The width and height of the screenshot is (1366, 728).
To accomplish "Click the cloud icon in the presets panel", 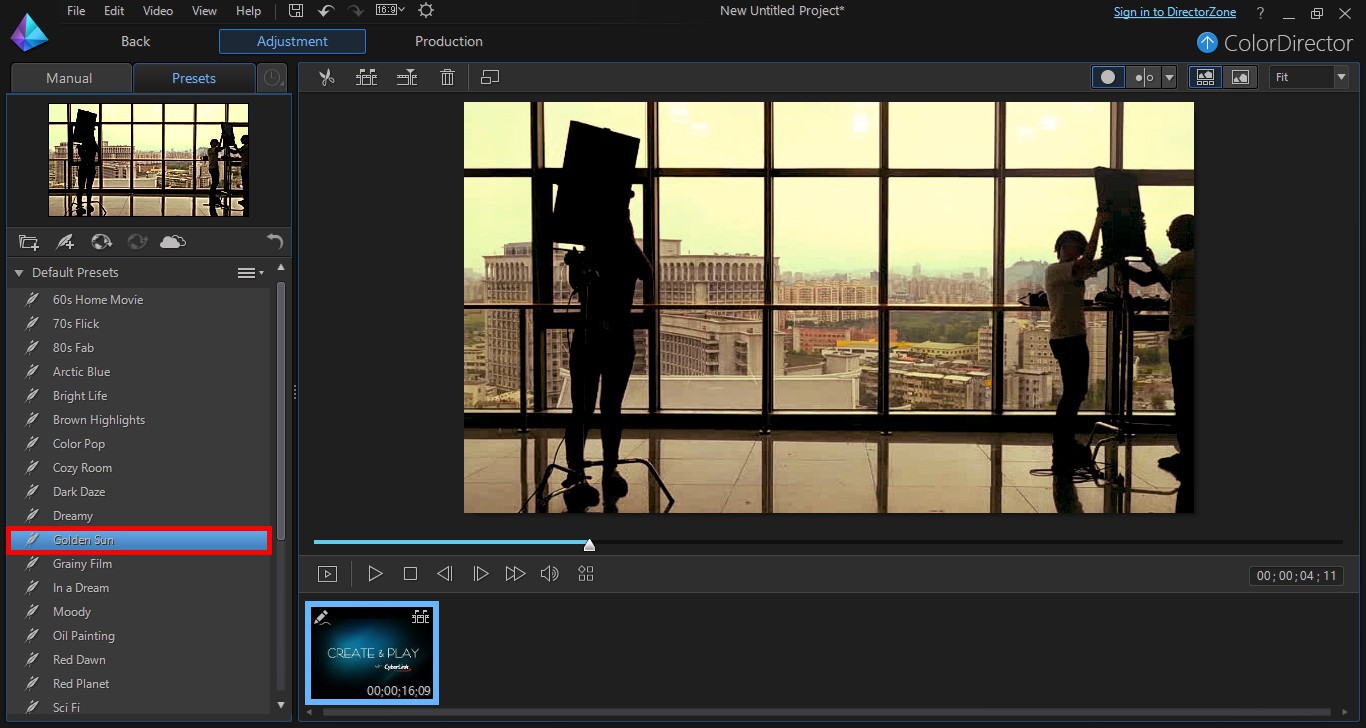I will 173,242.
